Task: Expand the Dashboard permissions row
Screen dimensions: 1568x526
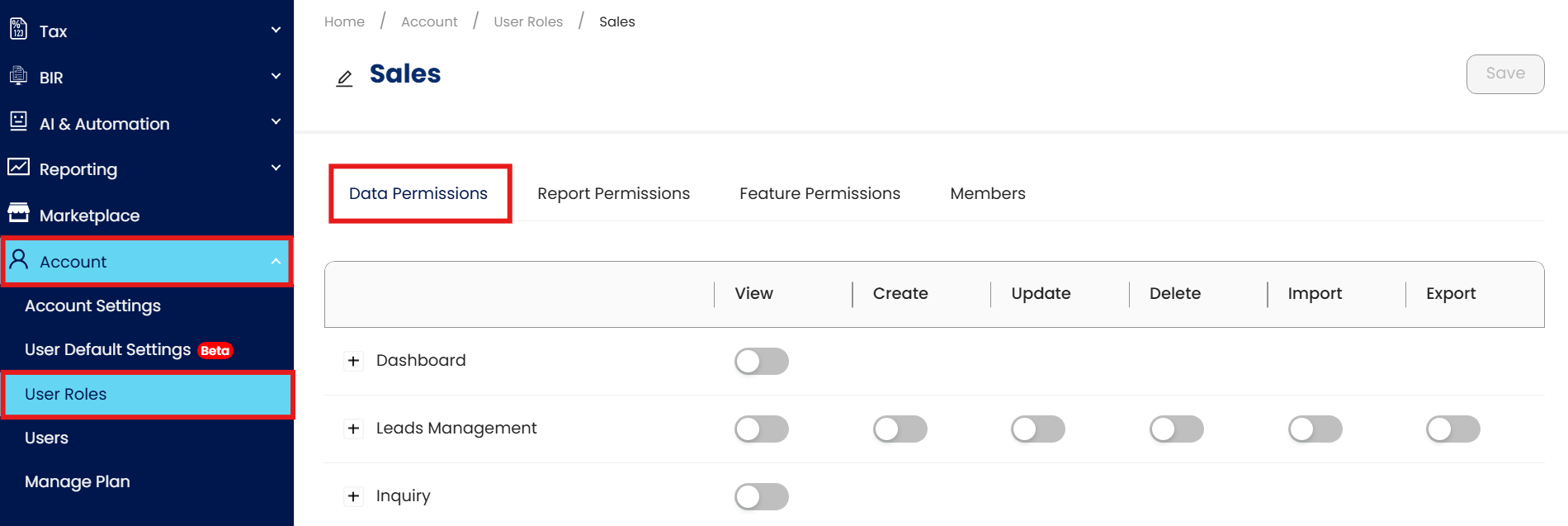Action: 353,361
